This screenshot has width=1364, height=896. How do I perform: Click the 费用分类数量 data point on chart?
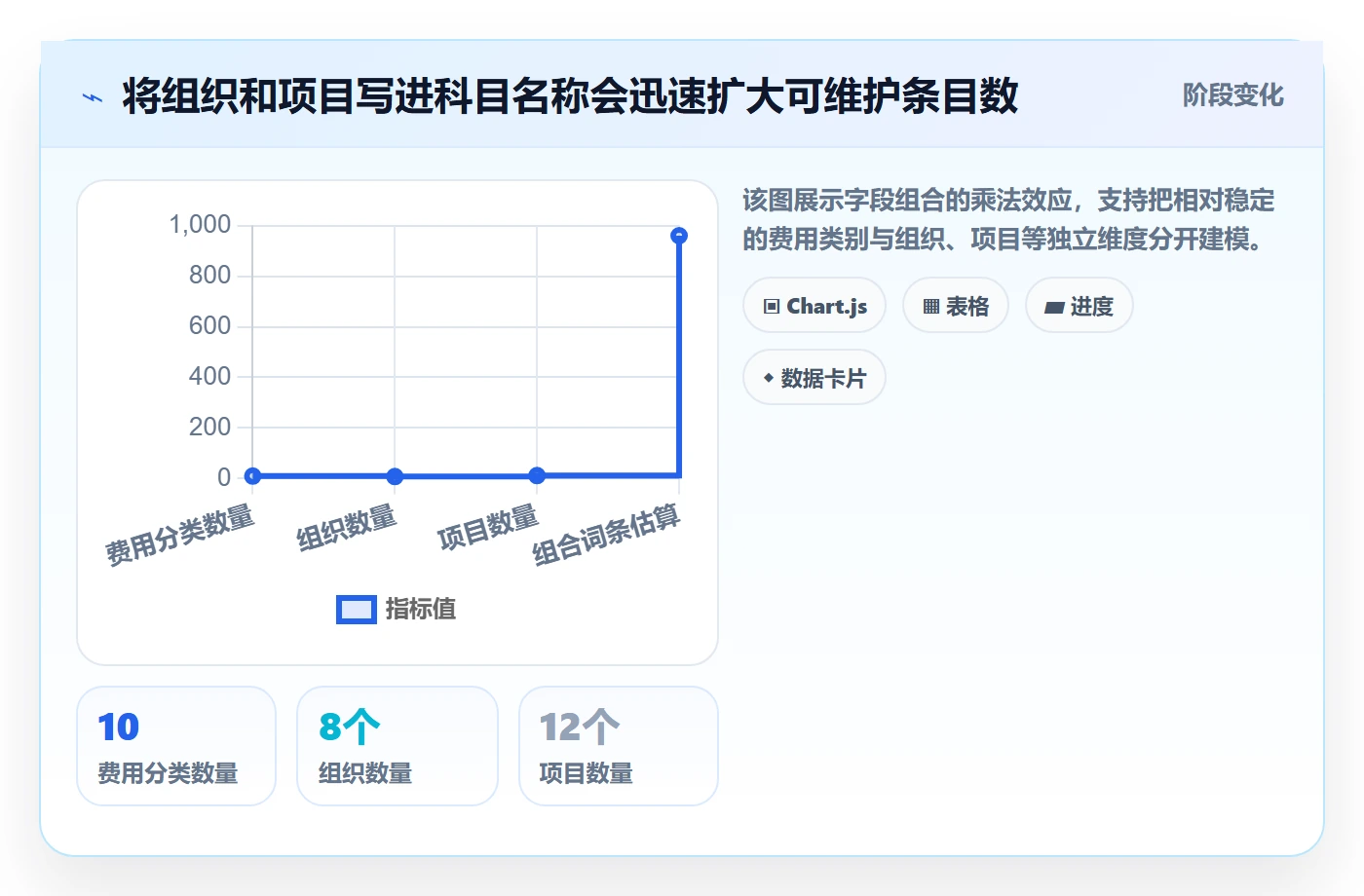click(x=252, y=476)
